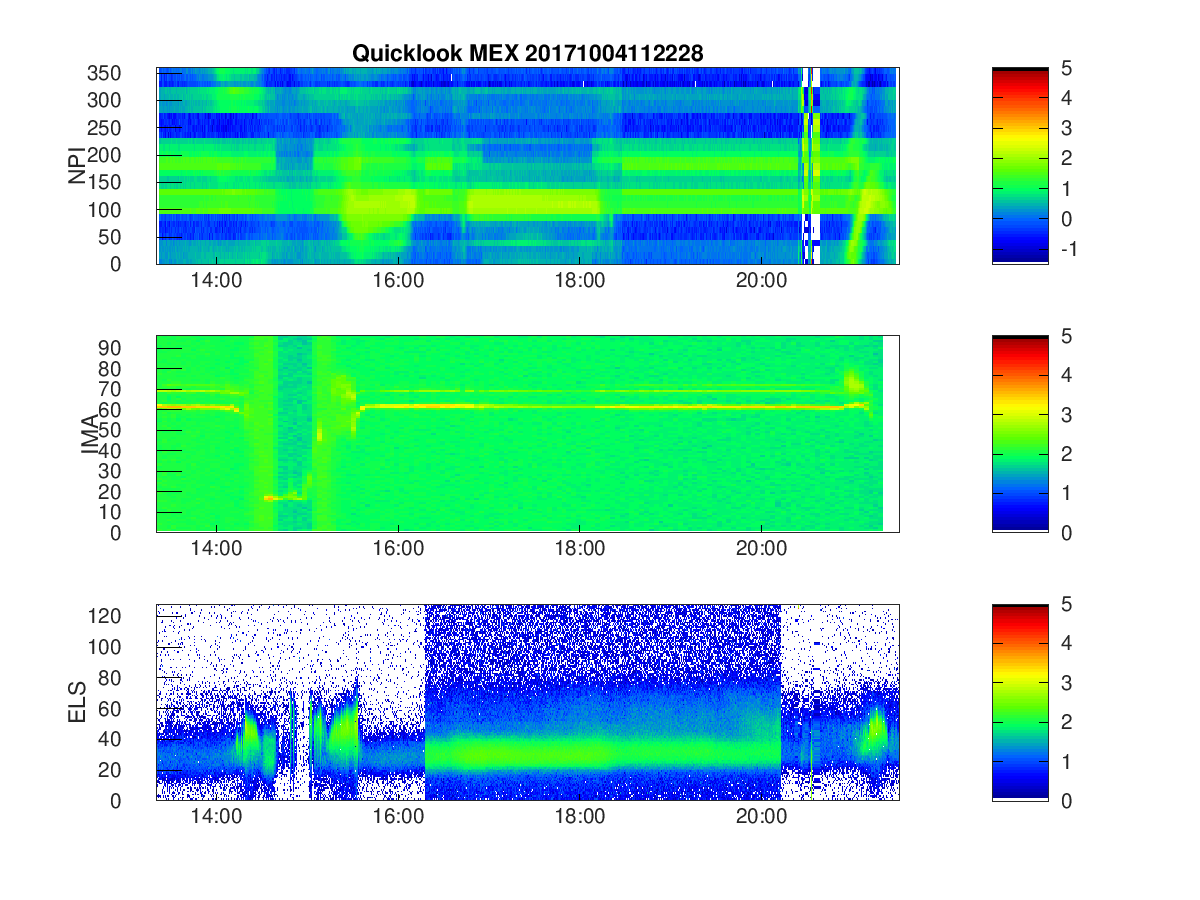1200x900 pixels.
Task: Click the 16:00 tick under NPI panel
Action: 398,280
